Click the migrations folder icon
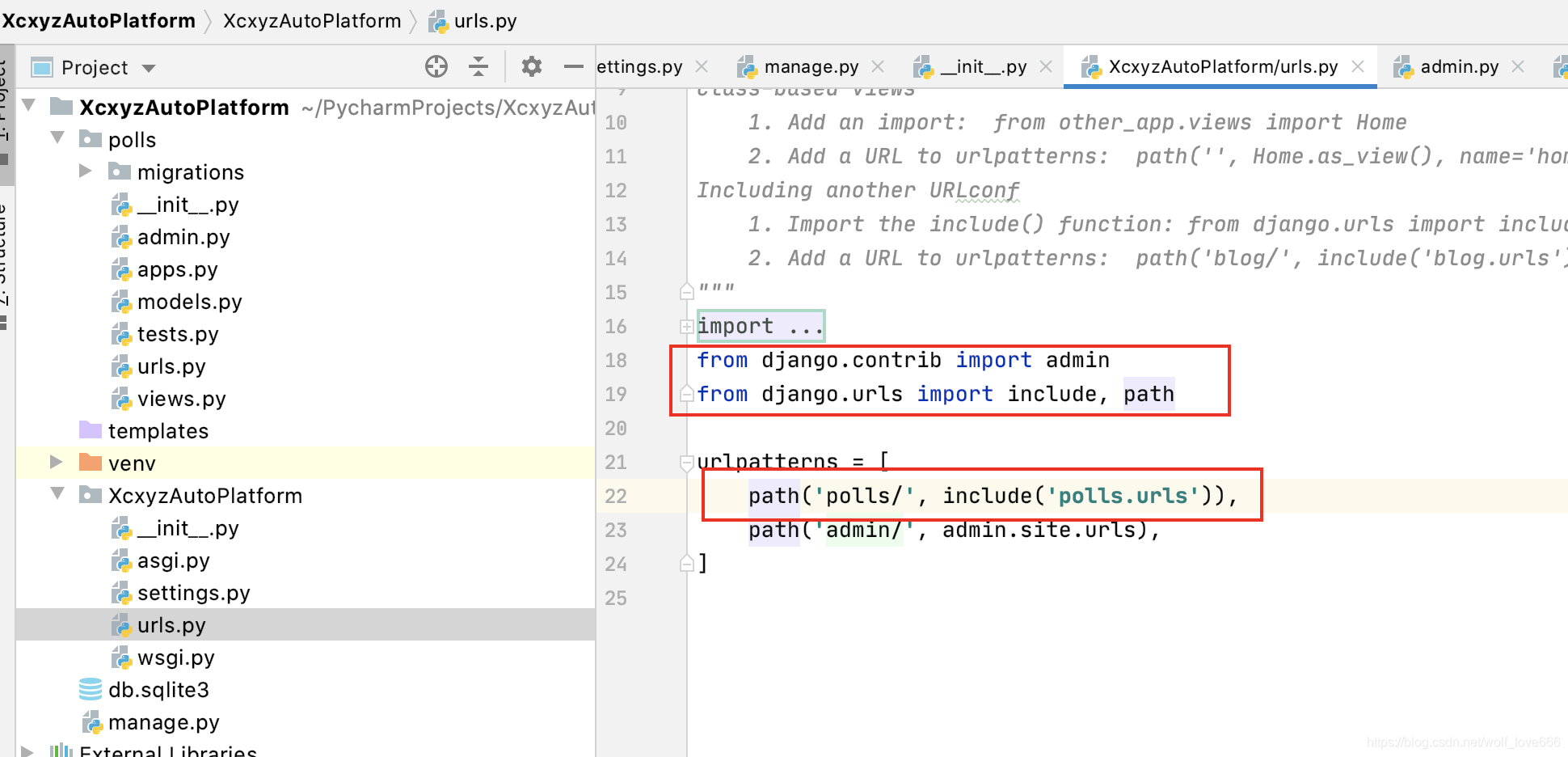The width and height of the screenshot is (1568, 757). pyautogui.click(x=120, y=171)
